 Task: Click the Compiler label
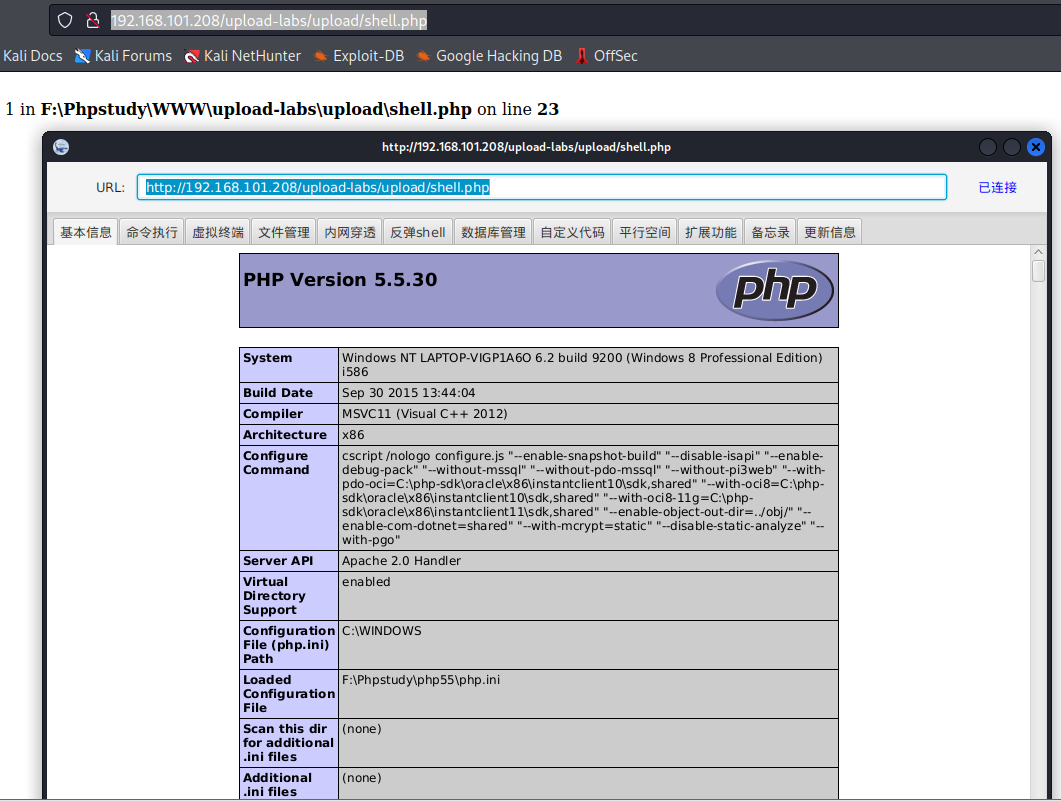[x=273, y=414]
